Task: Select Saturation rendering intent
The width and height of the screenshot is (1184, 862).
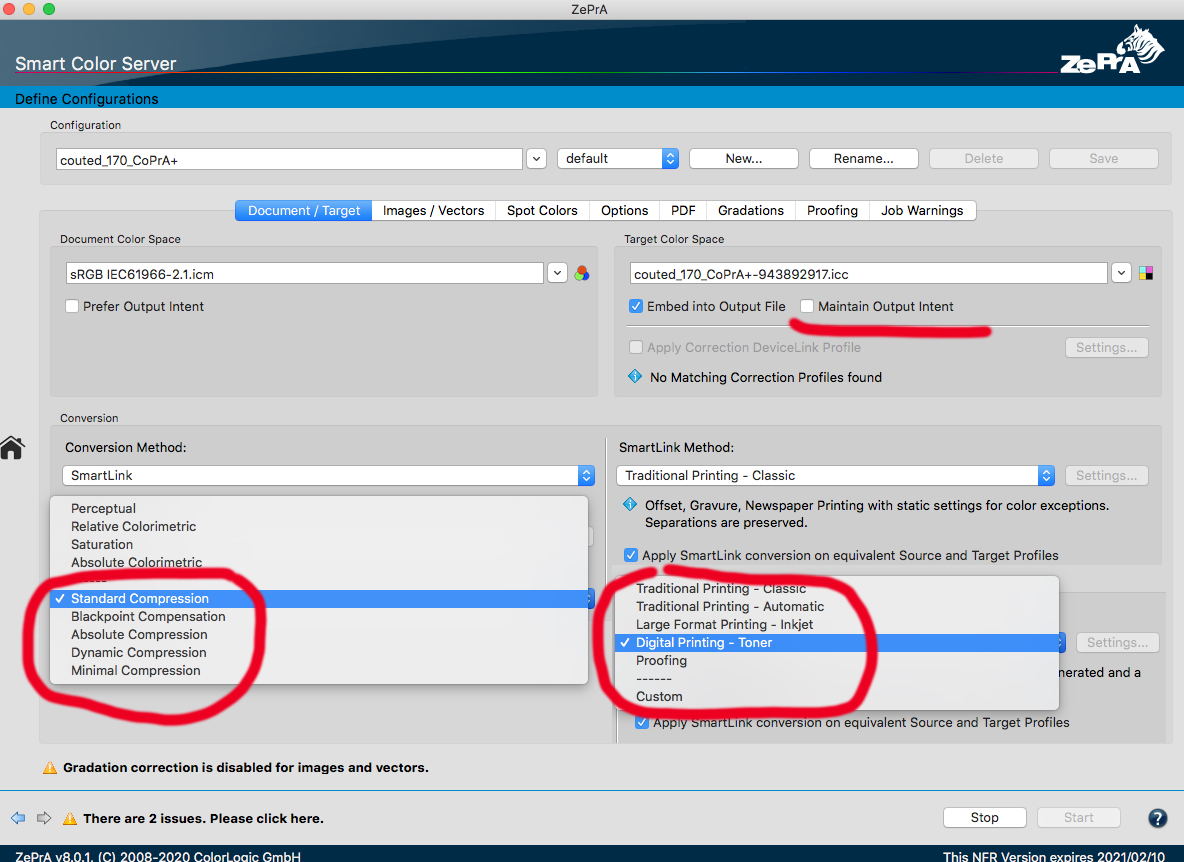Action: pos(319,545)
